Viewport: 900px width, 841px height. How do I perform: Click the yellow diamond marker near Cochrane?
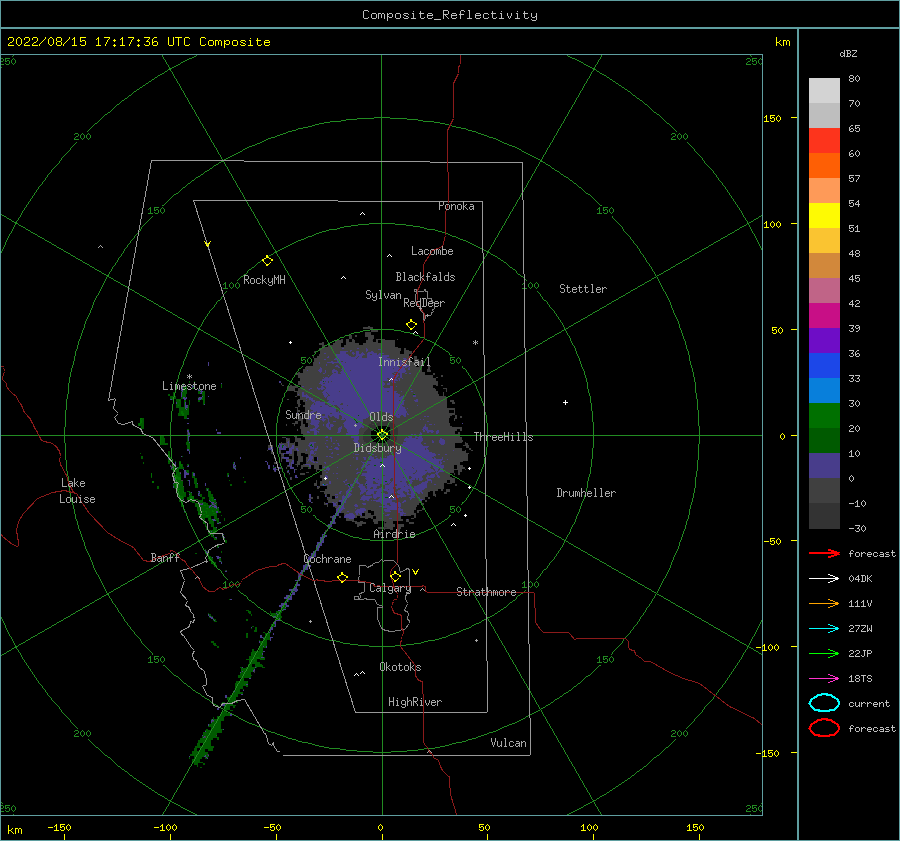[x=342, y=578]
